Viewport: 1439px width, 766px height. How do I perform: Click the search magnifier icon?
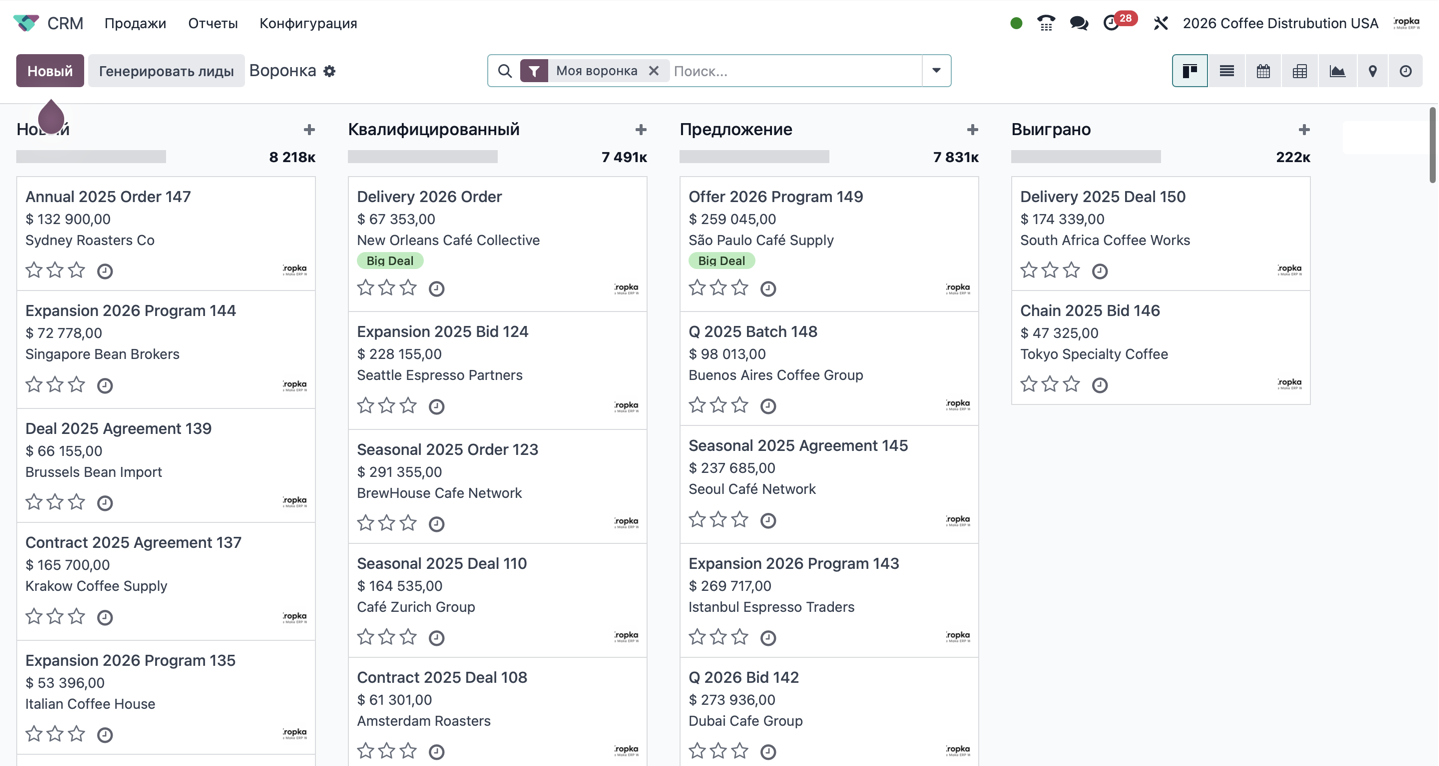[x=505, y=71]
